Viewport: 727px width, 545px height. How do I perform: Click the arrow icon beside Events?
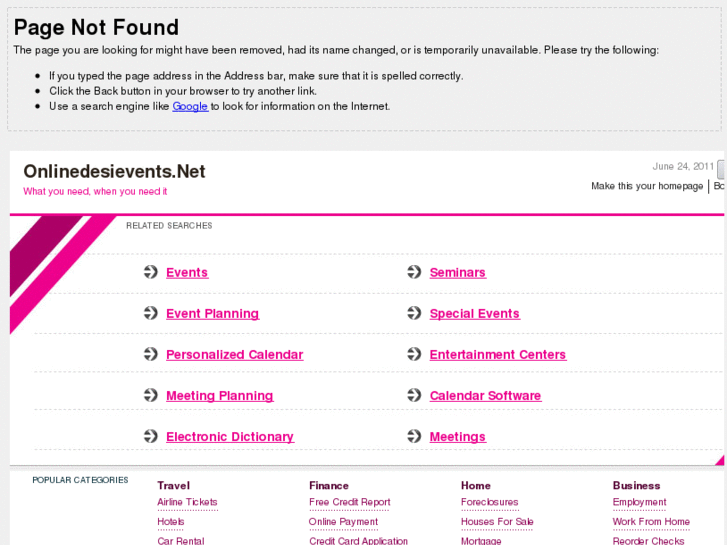point(150,272)
